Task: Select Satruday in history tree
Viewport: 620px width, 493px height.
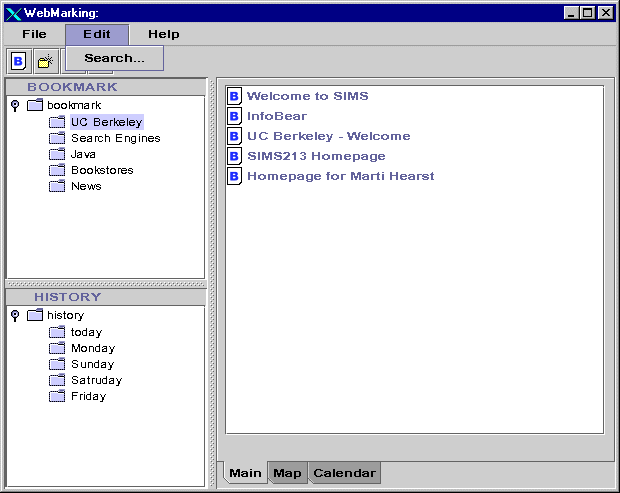Action: (x=97, y=380)
